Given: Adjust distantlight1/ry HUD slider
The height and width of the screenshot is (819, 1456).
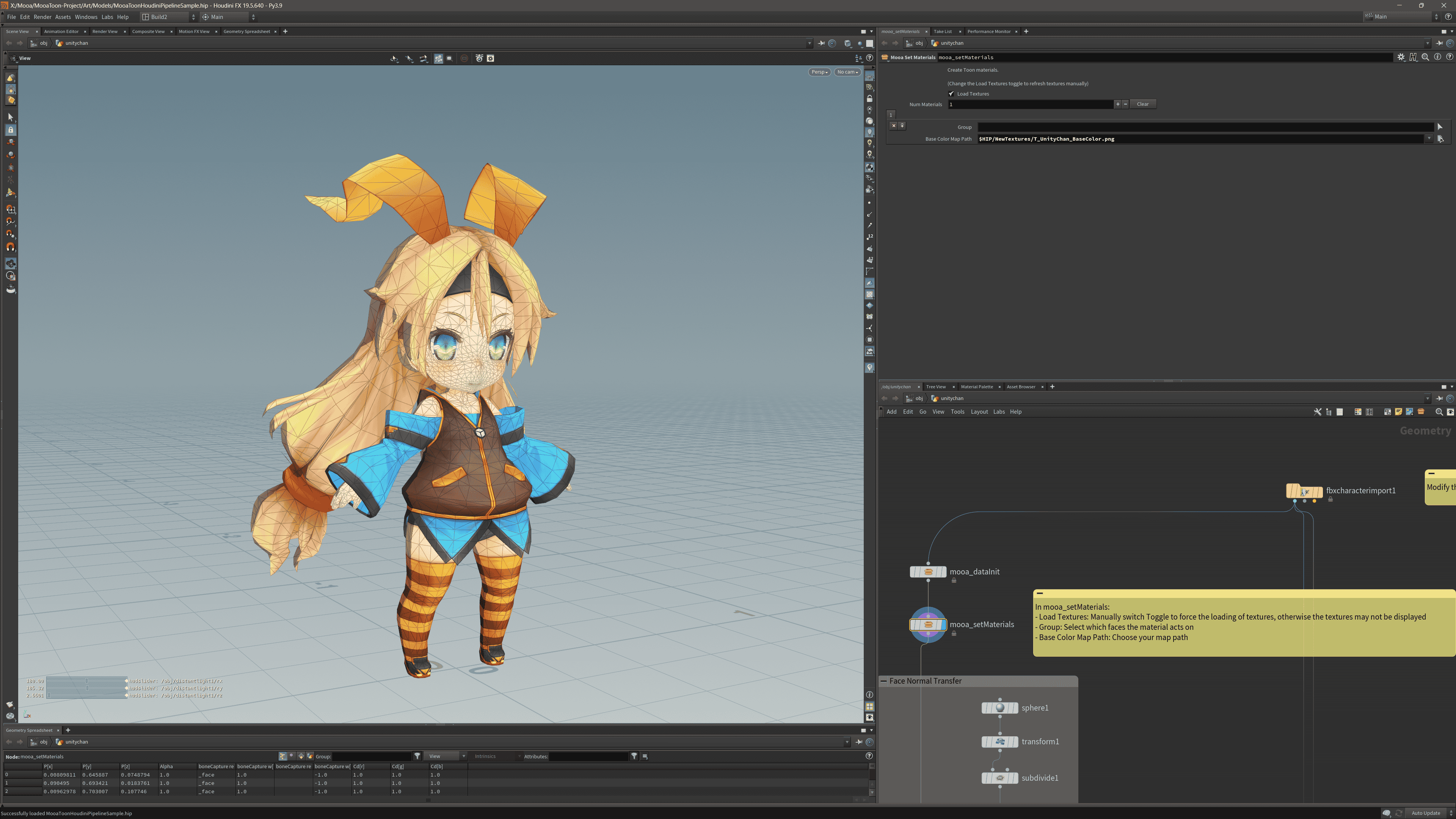Looking at the screenshot, I should click(87, 688).
